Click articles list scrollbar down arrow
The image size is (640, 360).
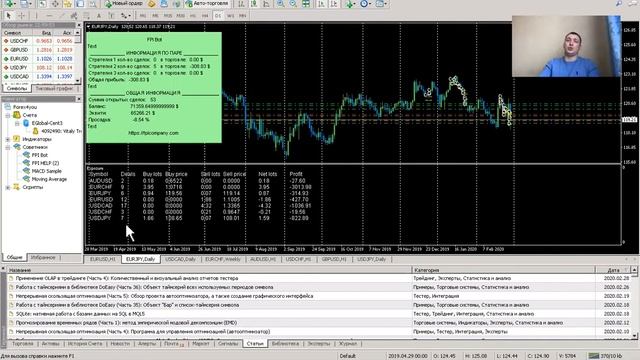click(634, 336)
